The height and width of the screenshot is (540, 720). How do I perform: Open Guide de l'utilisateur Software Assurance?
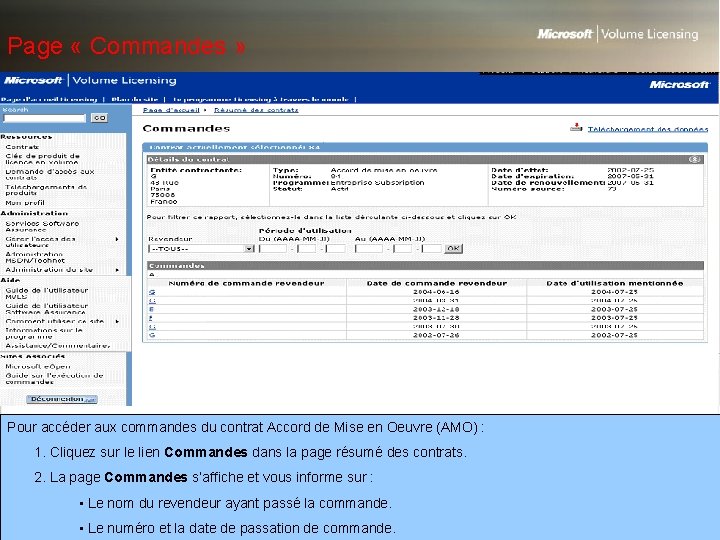[x=46, y=309]
